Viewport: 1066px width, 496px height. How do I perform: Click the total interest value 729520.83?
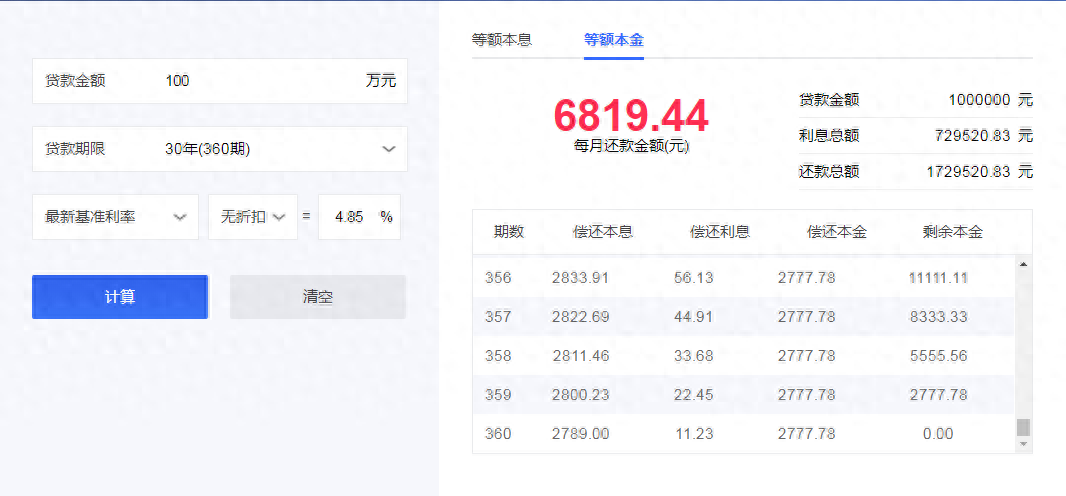click(972, 136)
